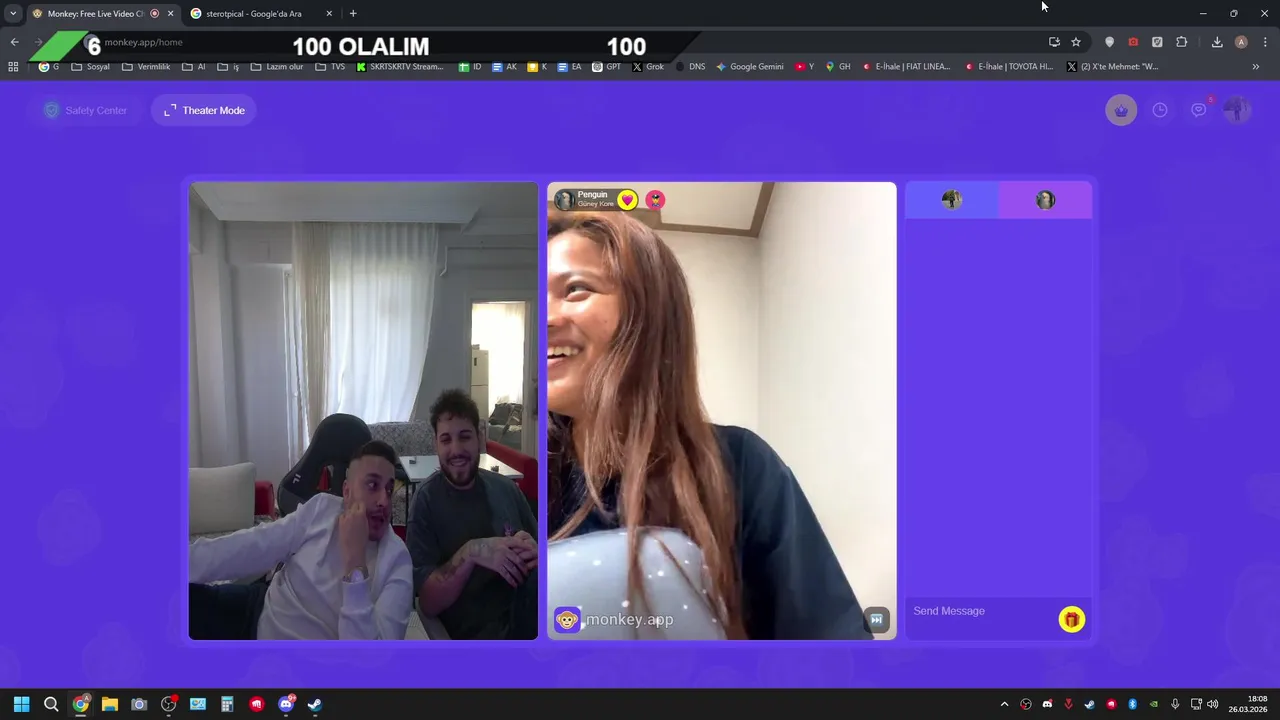Viewport: 1280px width, 720px height.
Task: Open Windows Start menu
Action: [x=21, y=704]
